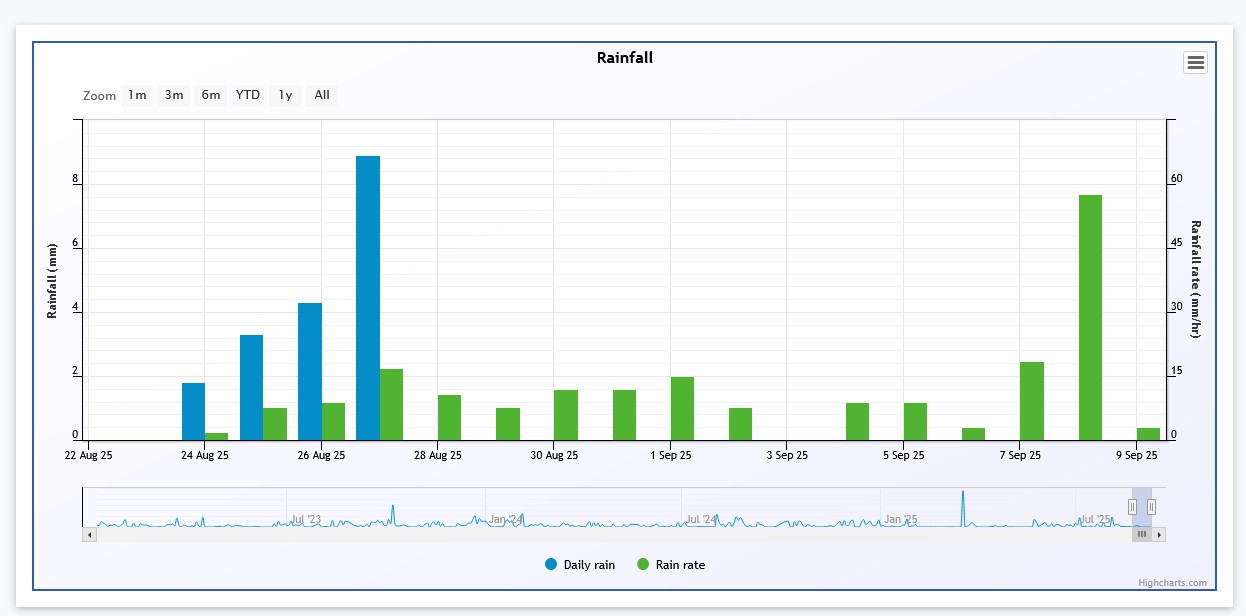
Task: Show All data range
Action: pyautogui.click(x=322, y=95)
